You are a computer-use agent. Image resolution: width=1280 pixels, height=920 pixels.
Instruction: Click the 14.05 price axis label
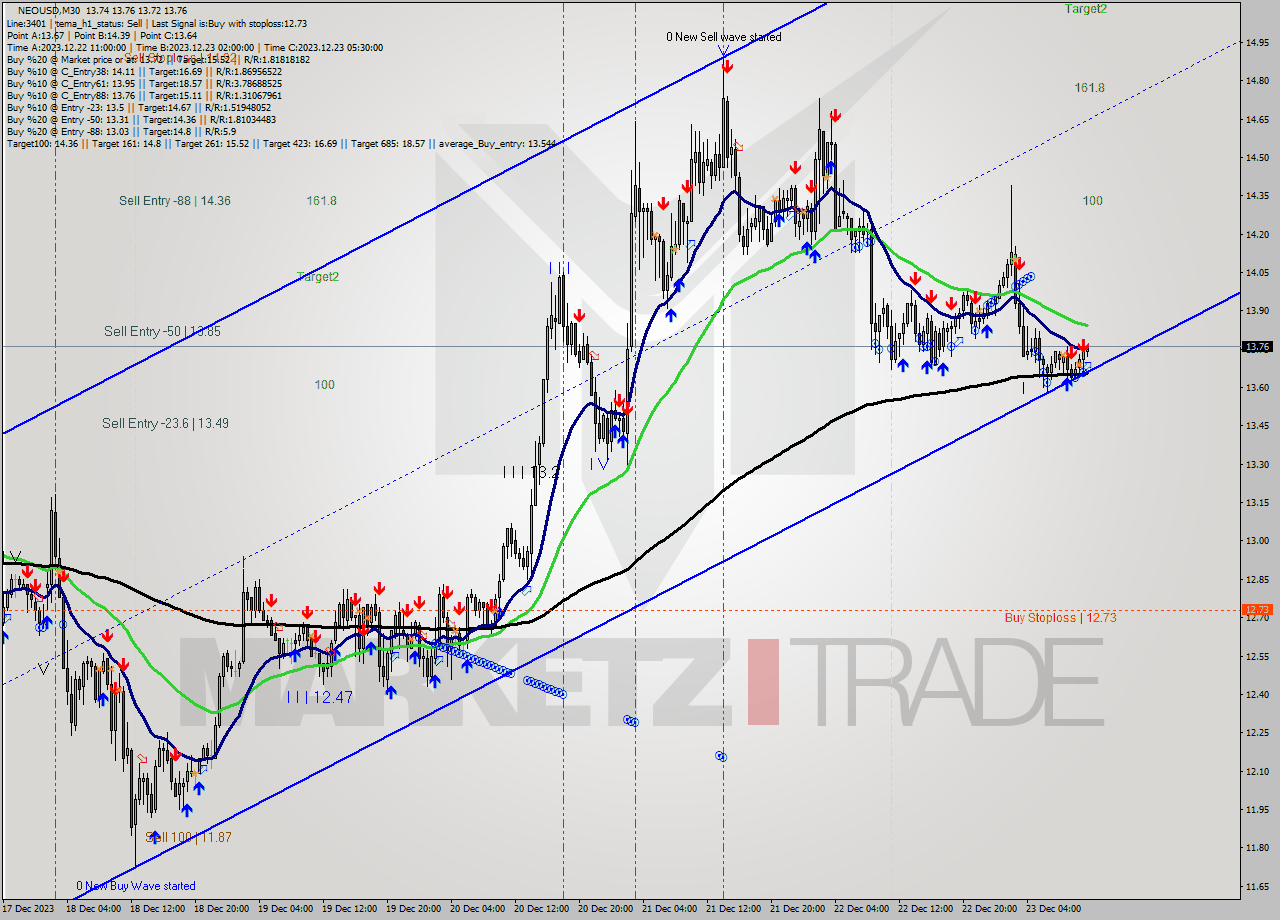click(x=1257, y=273)
